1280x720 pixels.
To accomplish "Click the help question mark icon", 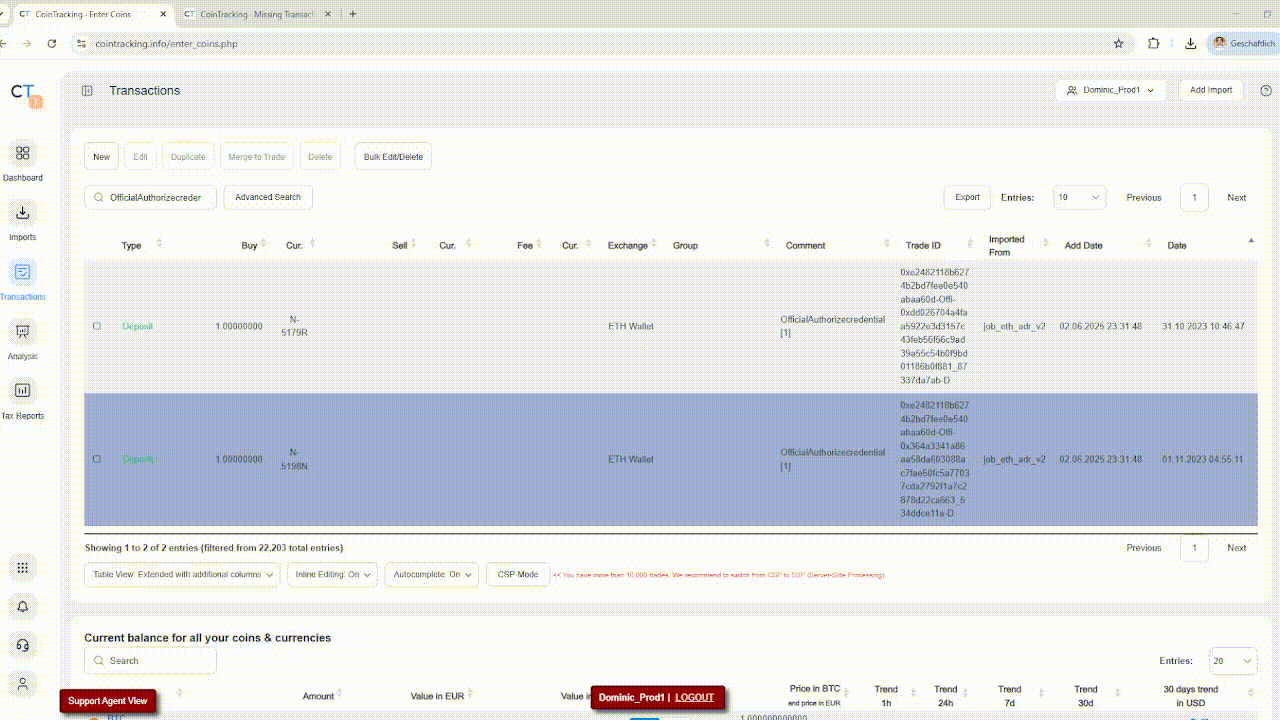I will (x=1266, y=91).
